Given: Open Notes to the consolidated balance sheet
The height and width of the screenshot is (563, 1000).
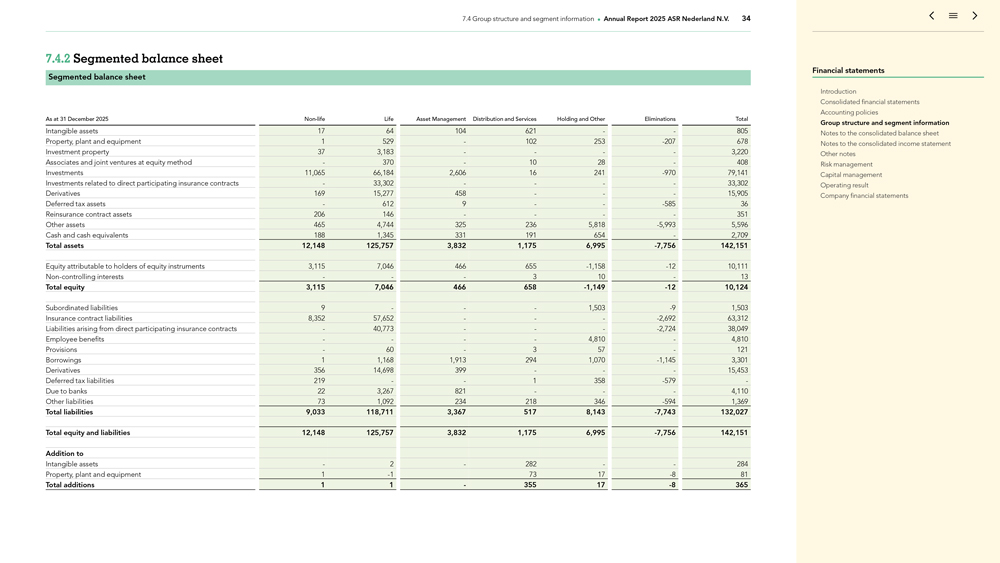Looking at the screenshot, I should (x=879, y=133).
